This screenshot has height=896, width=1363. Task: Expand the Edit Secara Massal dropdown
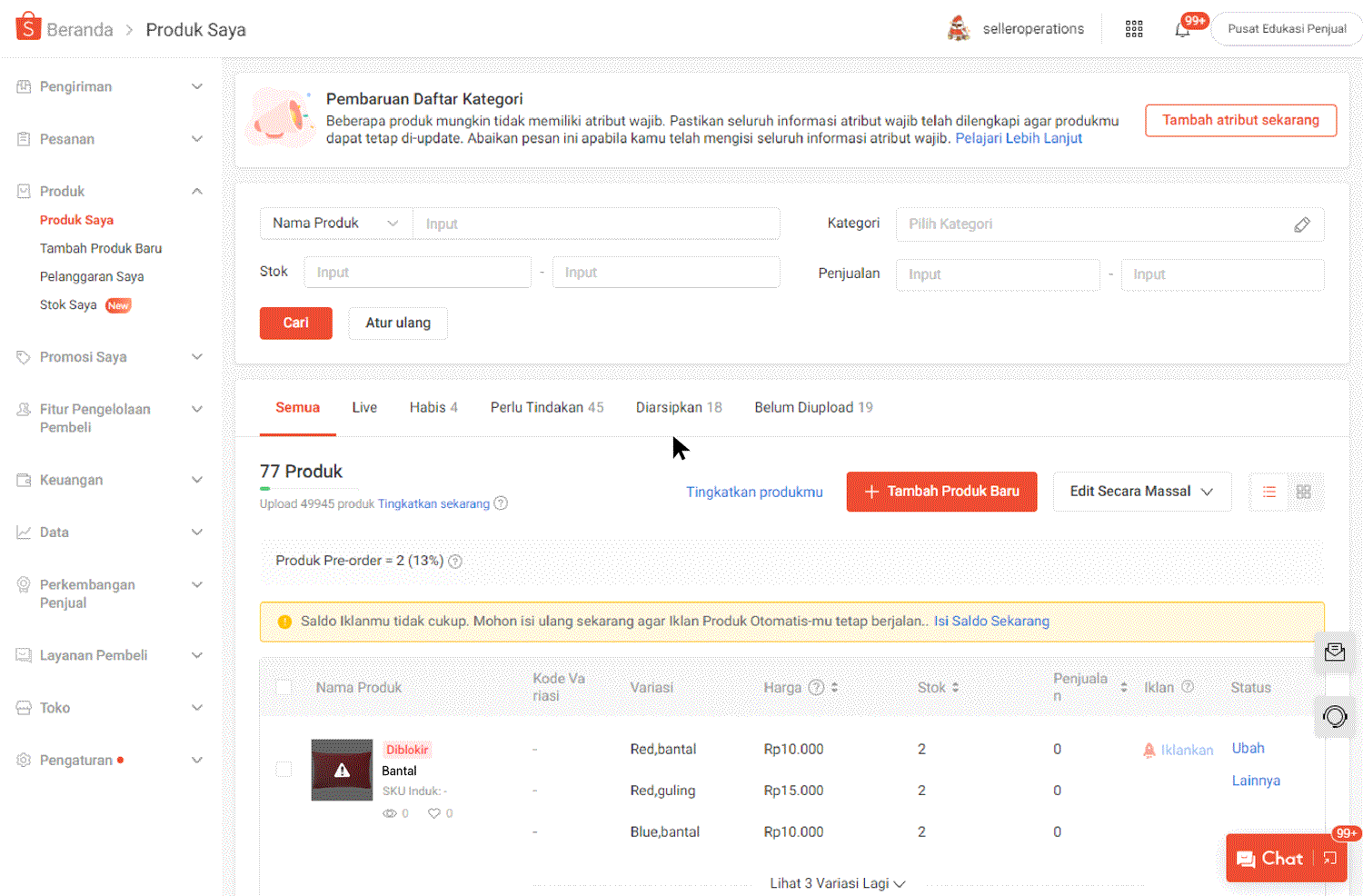point(1141,492)
